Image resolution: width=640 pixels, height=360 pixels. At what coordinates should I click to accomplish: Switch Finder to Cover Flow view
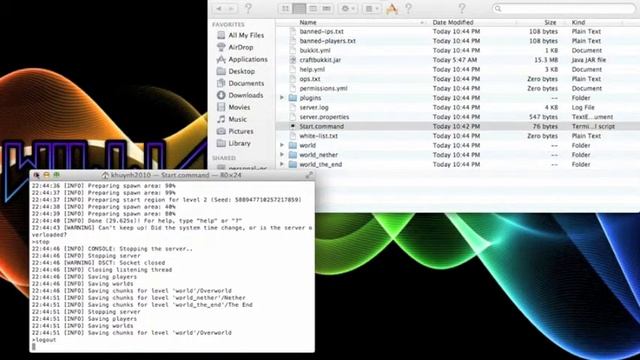point(327,8)
